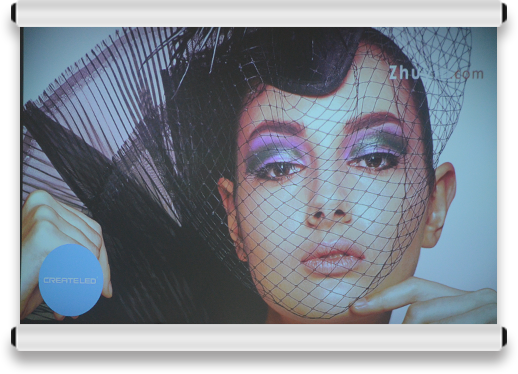
Task: Click the Zhu .com watermark text
Action: 436,73
